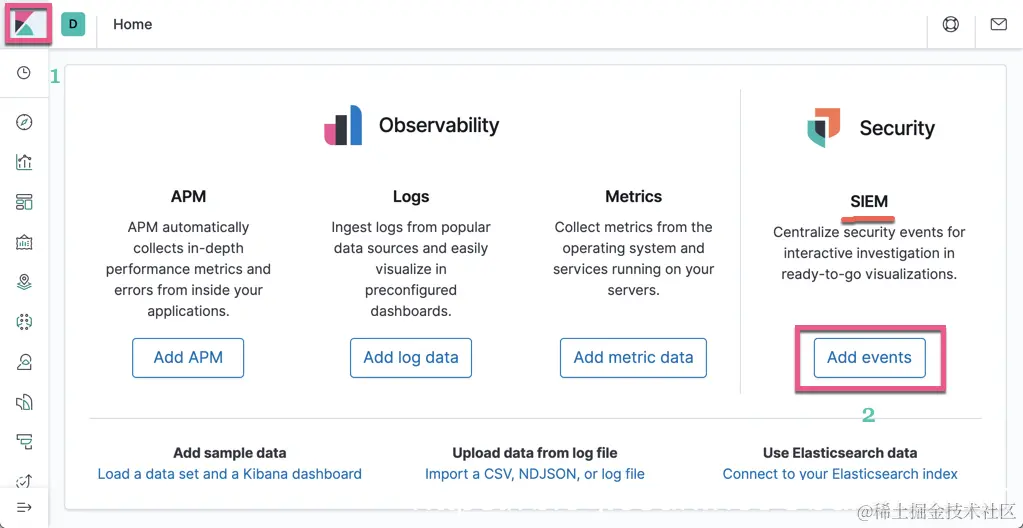Open Load a data set and Kibana dashboard link

click(229, 474)
